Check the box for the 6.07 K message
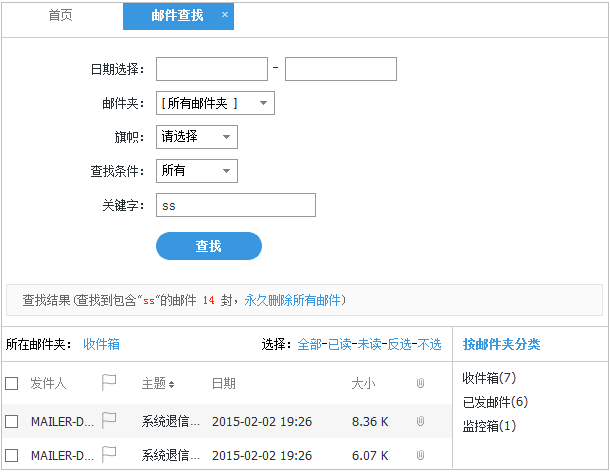The width and height of the screenshot is (610, 472). tap(12, 455)
